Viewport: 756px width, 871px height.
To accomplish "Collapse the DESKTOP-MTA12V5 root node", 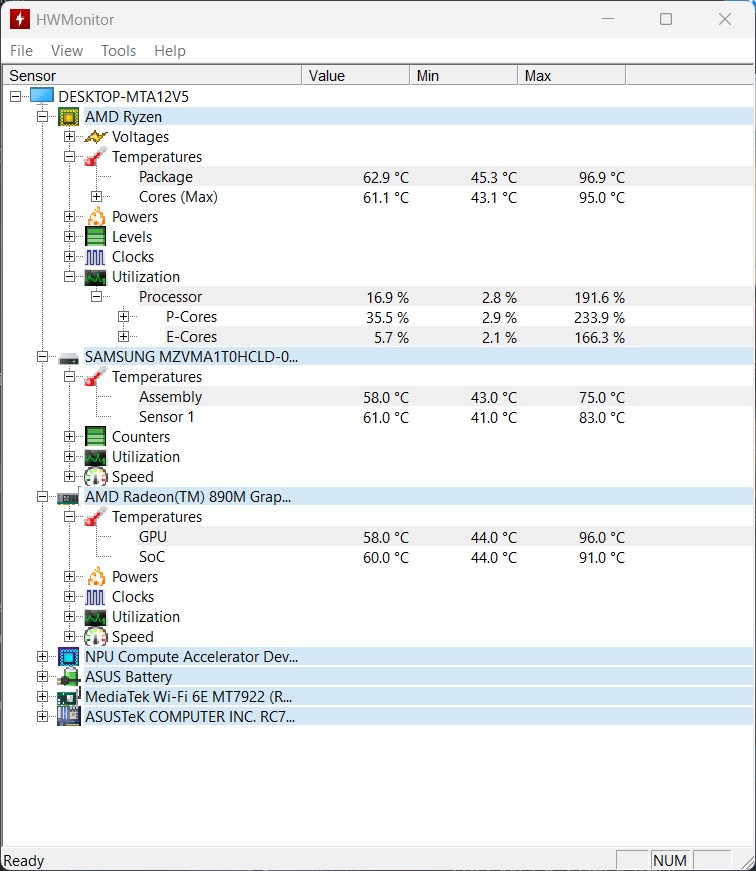I will point(16,97).
